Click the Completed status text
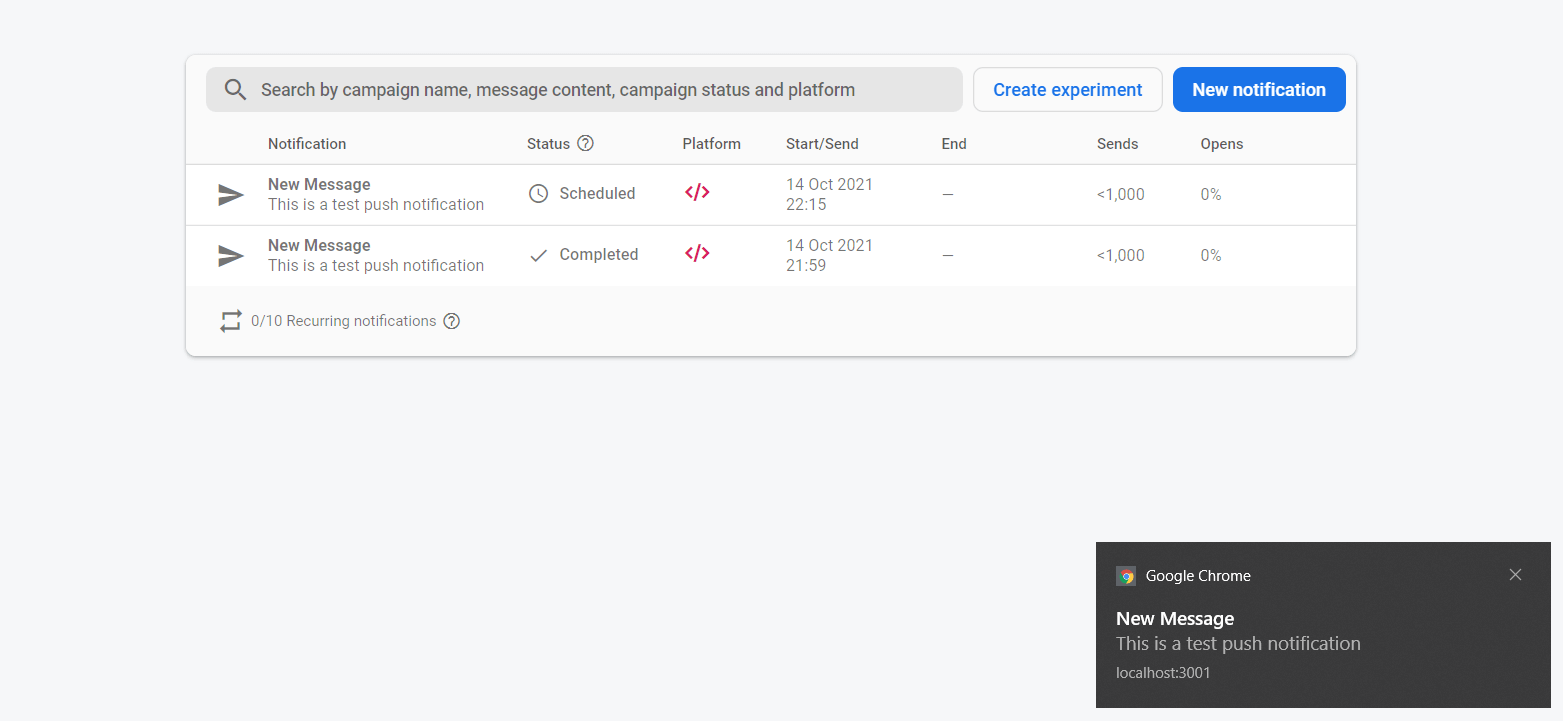 tap(599, 255)
